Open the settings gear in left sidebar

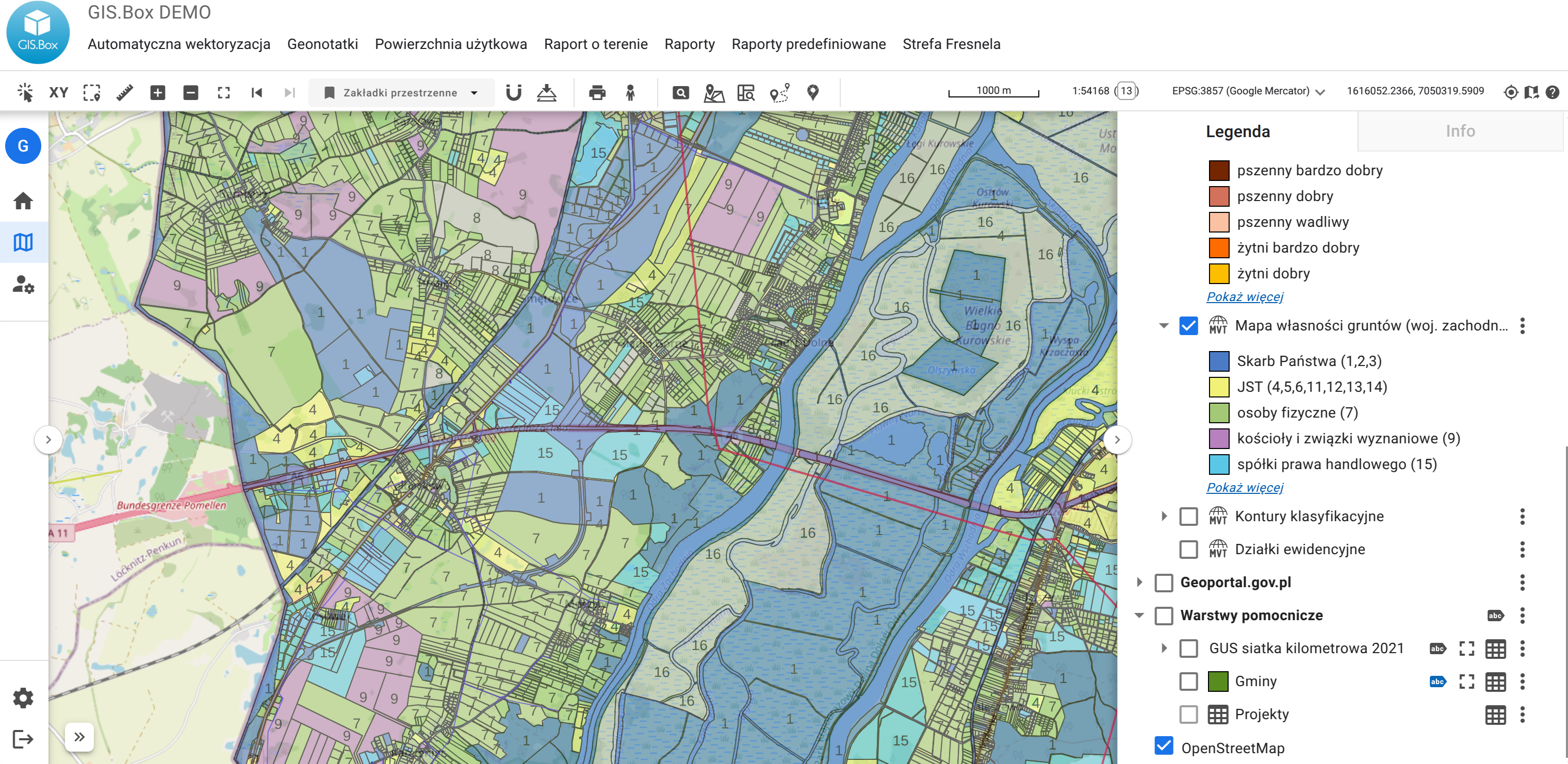[x=23, y=697]
